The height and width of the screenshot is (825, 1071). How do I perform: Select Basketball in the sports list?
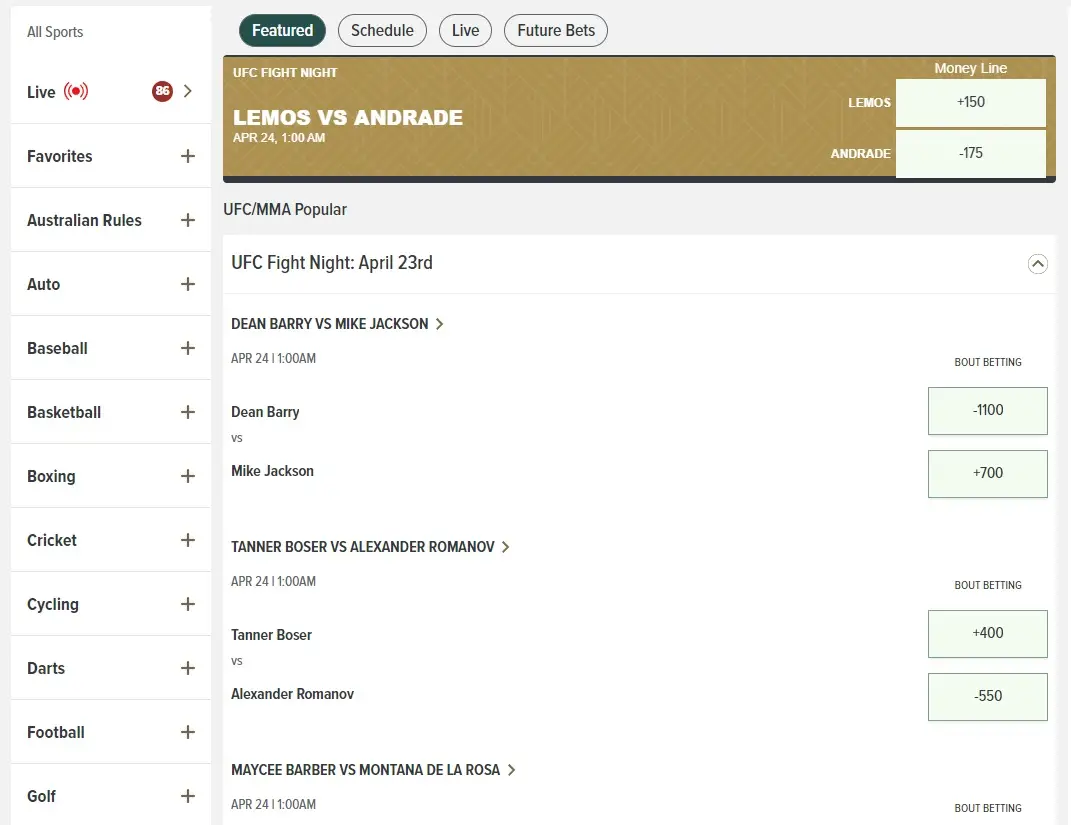64,412
